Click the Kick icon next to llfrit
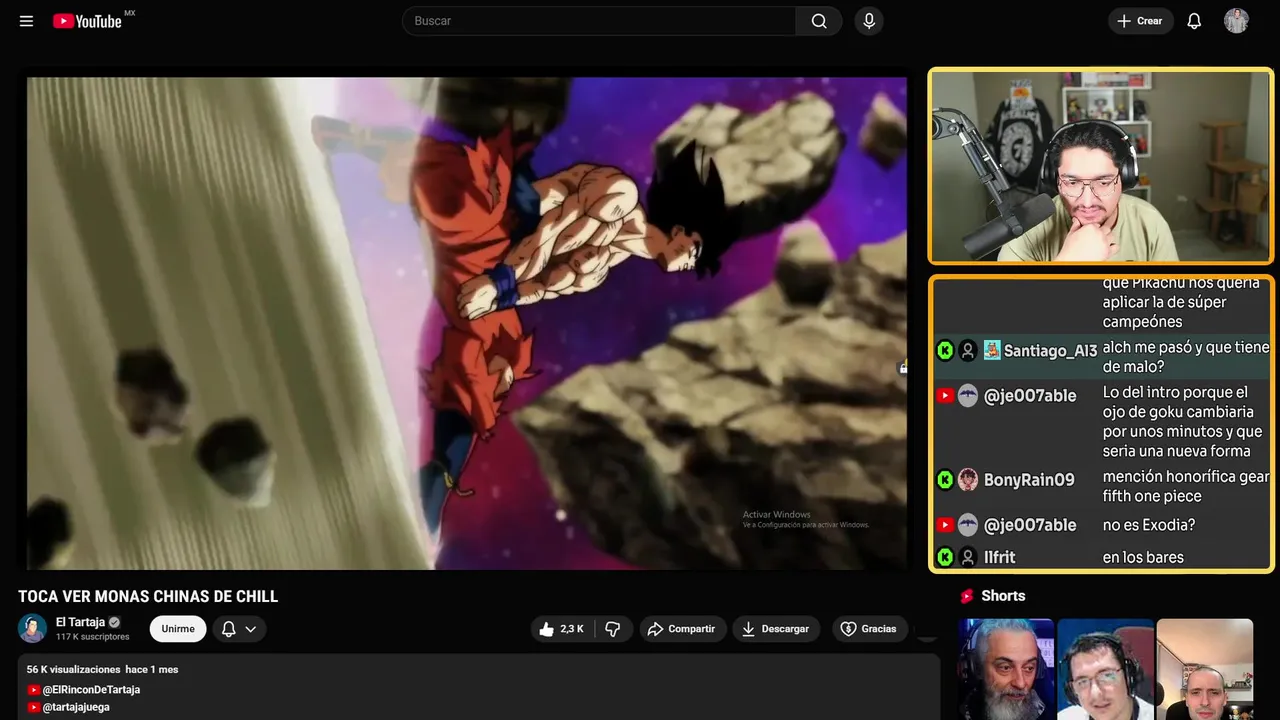Viewport: 1280px width, 720px height. (x=945, y=557)
